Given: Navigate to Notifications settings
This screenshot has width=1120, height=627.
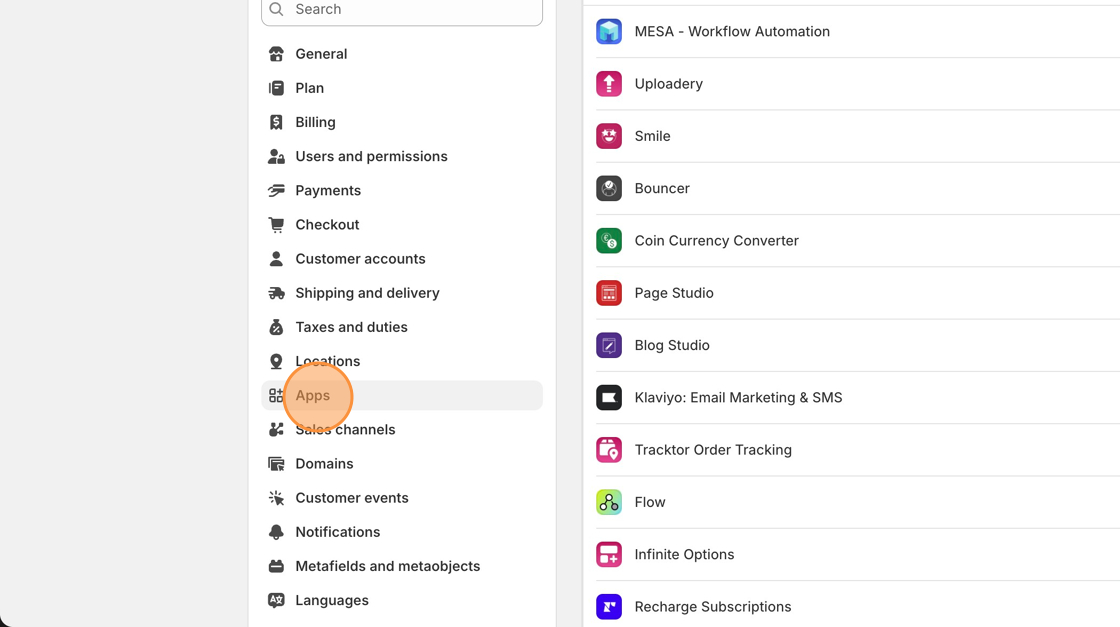Looking at the screenshot, I should coord(337,532).
